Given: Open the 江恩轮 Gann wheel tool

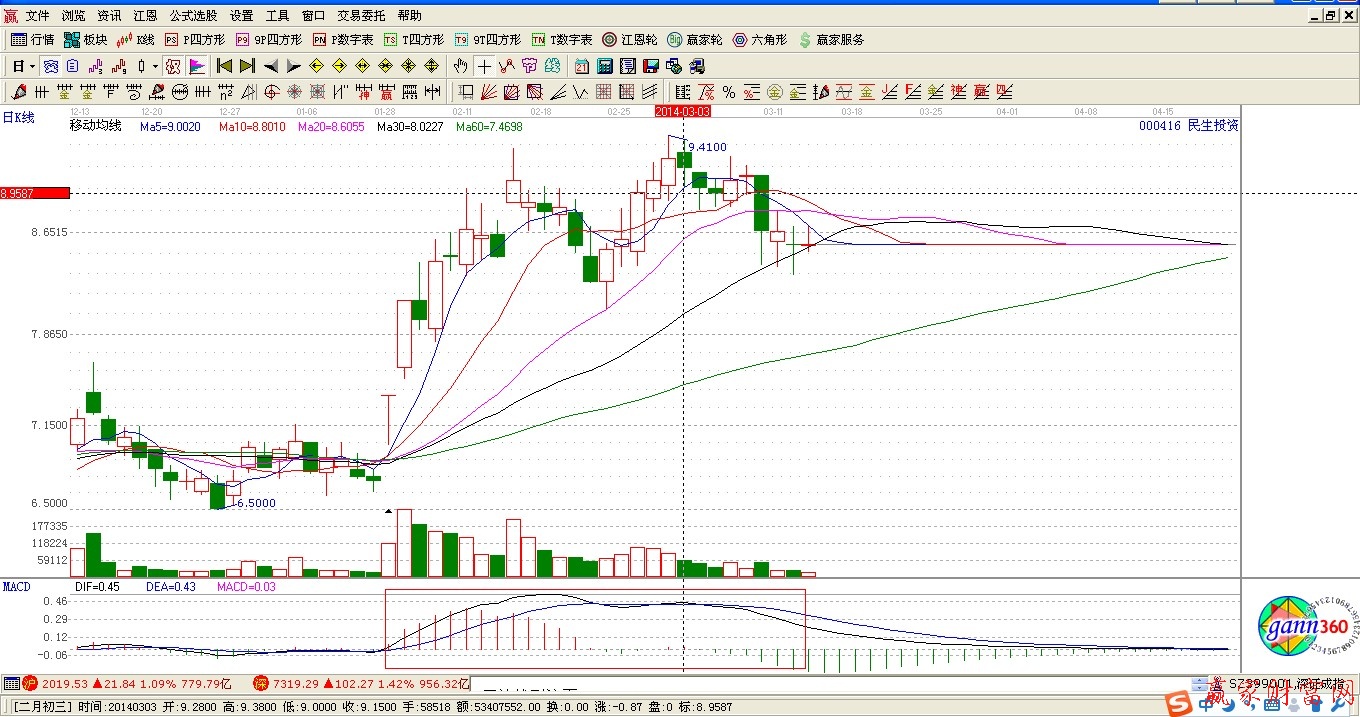Looking at the screenshot, I should click(629, 40).
